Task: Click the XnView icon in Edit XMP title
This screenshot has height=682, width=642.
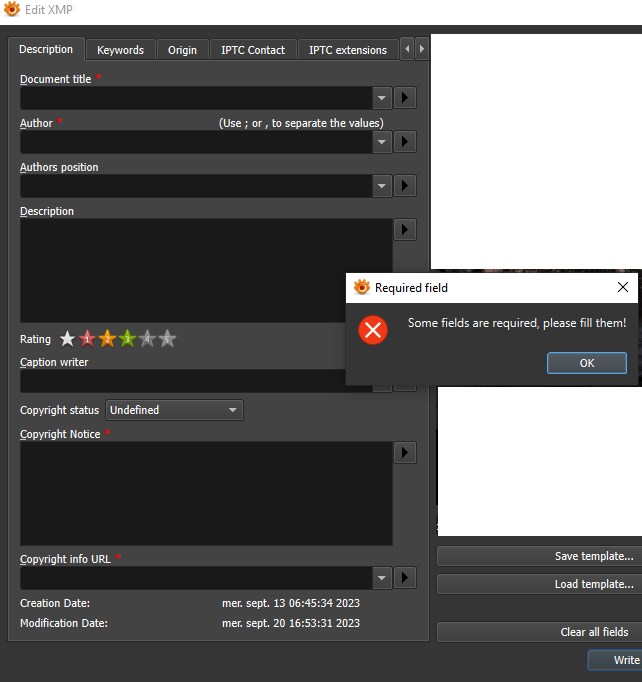Action: pos(12,9)
